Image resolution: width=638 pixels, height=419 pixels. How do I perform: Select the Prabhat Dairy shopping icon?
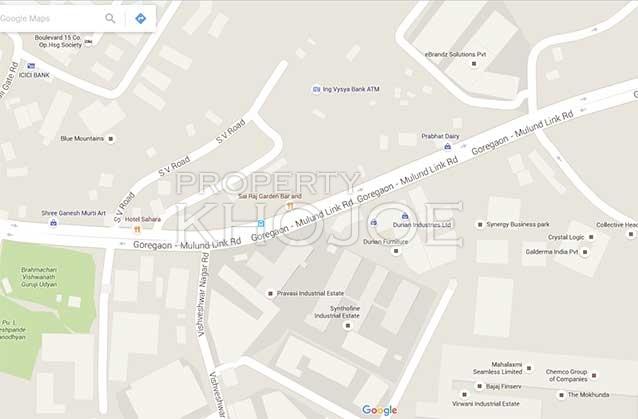pyautogui.click(x=447, y=146)
